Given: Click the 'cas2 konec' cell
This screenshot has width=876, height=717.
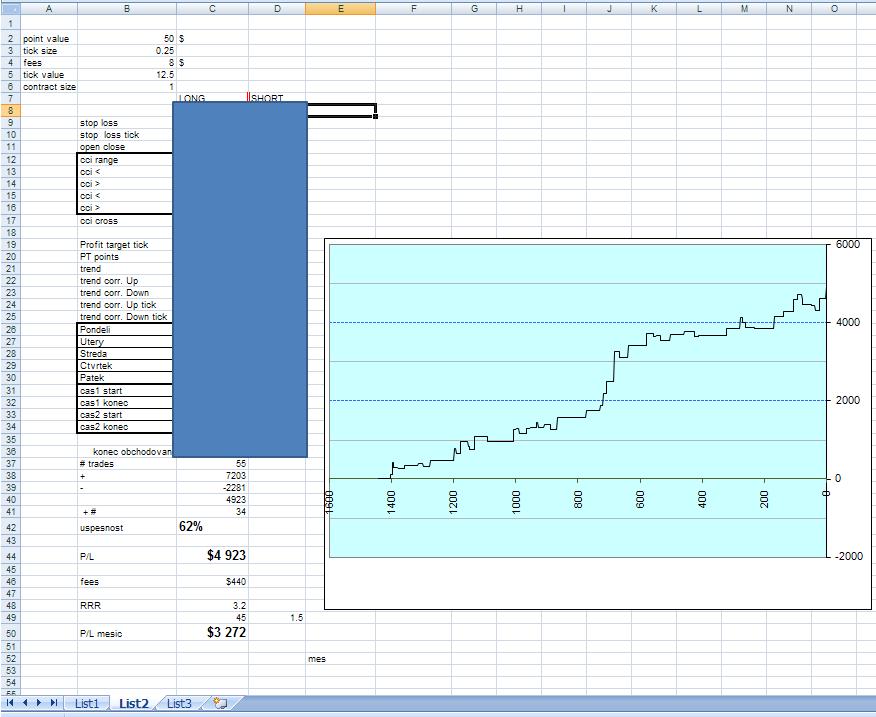Looking at the screenshot, I should [125, 427].
